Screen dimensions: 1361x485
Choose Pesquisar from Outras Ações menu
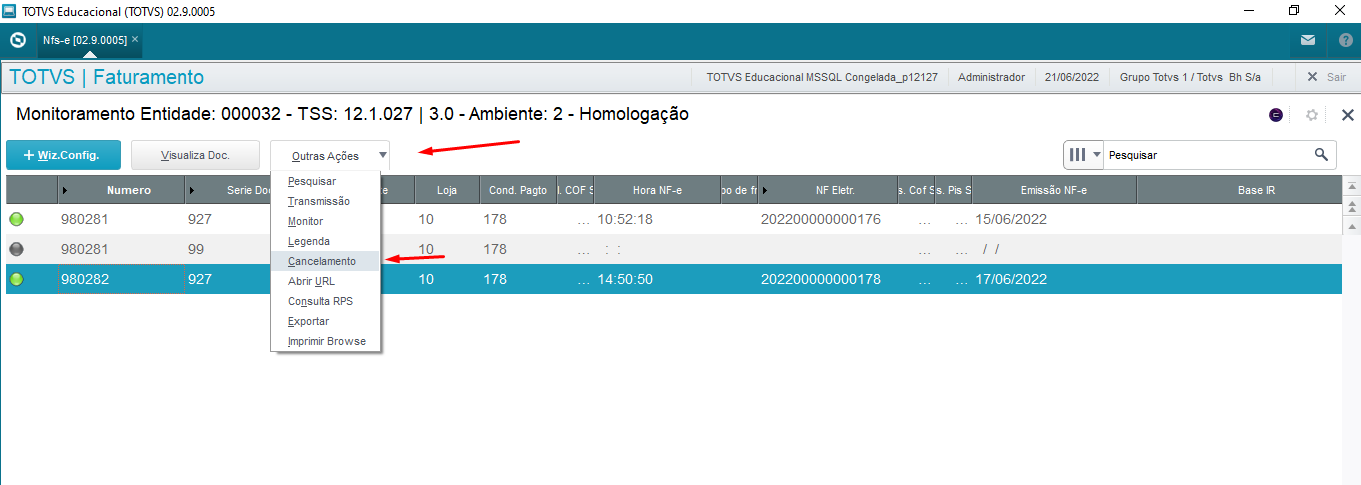click(x=325, y=181)
